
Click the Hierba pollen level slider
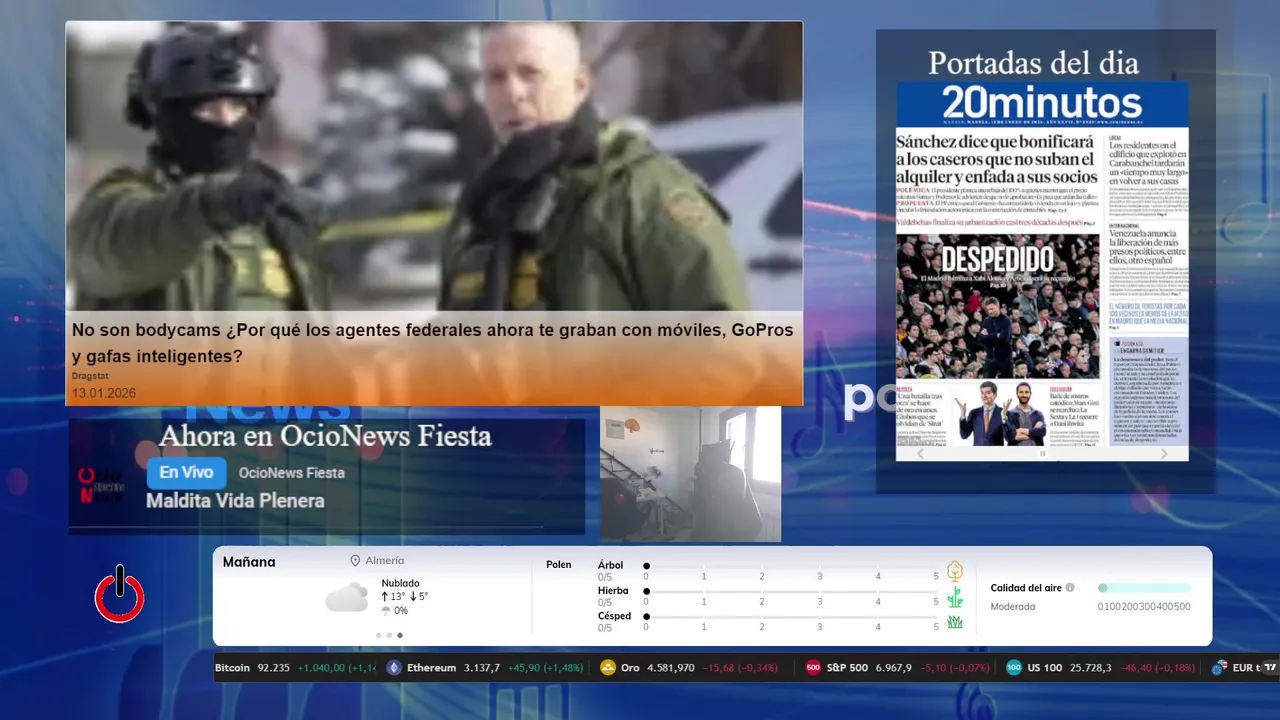pos(791,592)
